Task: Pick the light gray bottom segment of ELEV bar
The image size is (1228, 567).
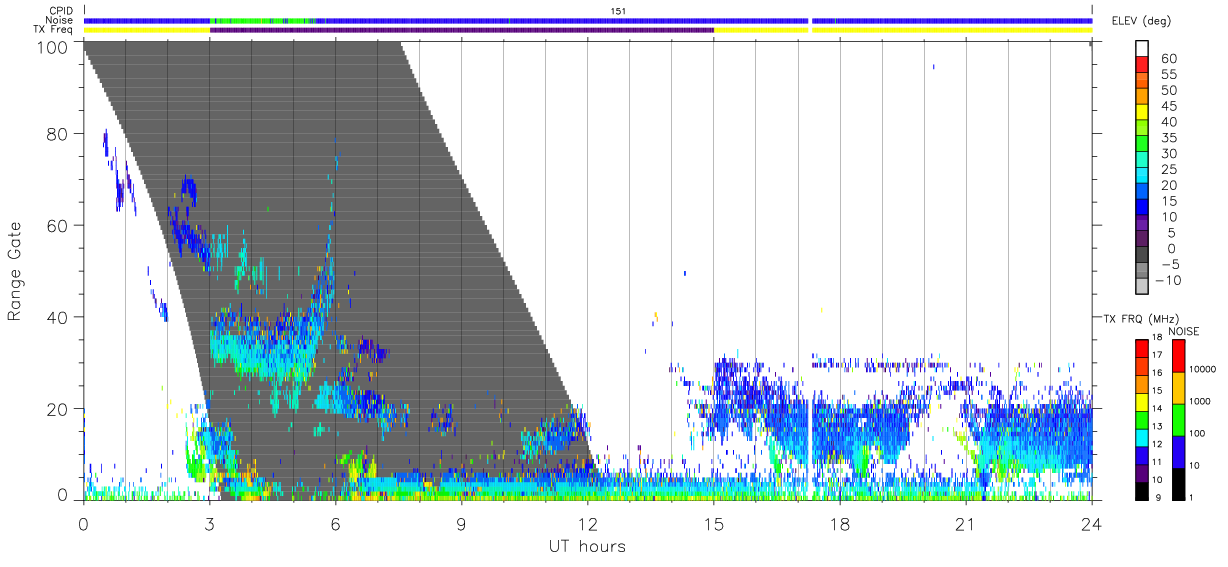Action: (x=1144, y=288)
